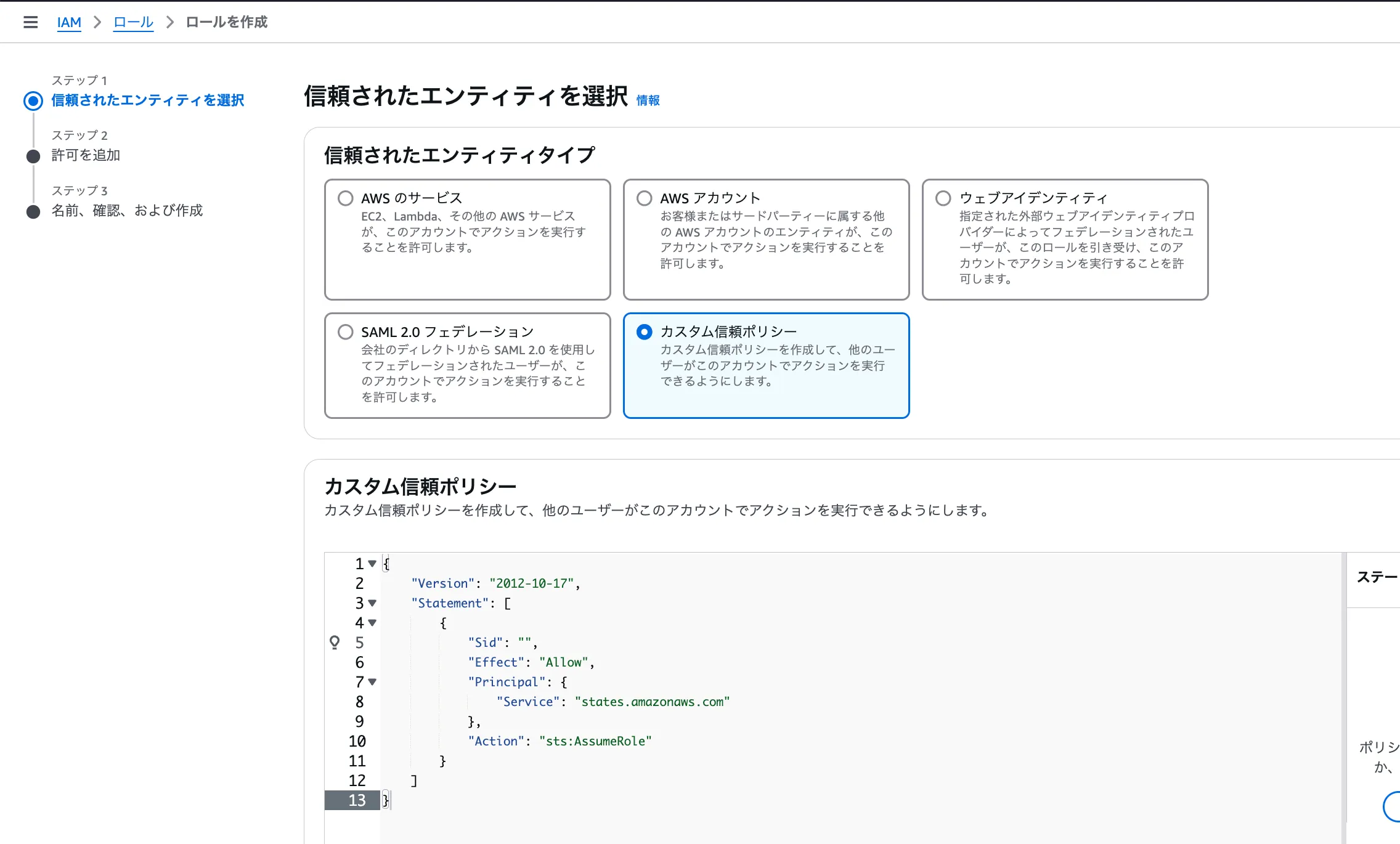Viewport: 1400px width, 844px height.
Task: Collapse the Statement fold on line 3
Action: click(372, 603)
